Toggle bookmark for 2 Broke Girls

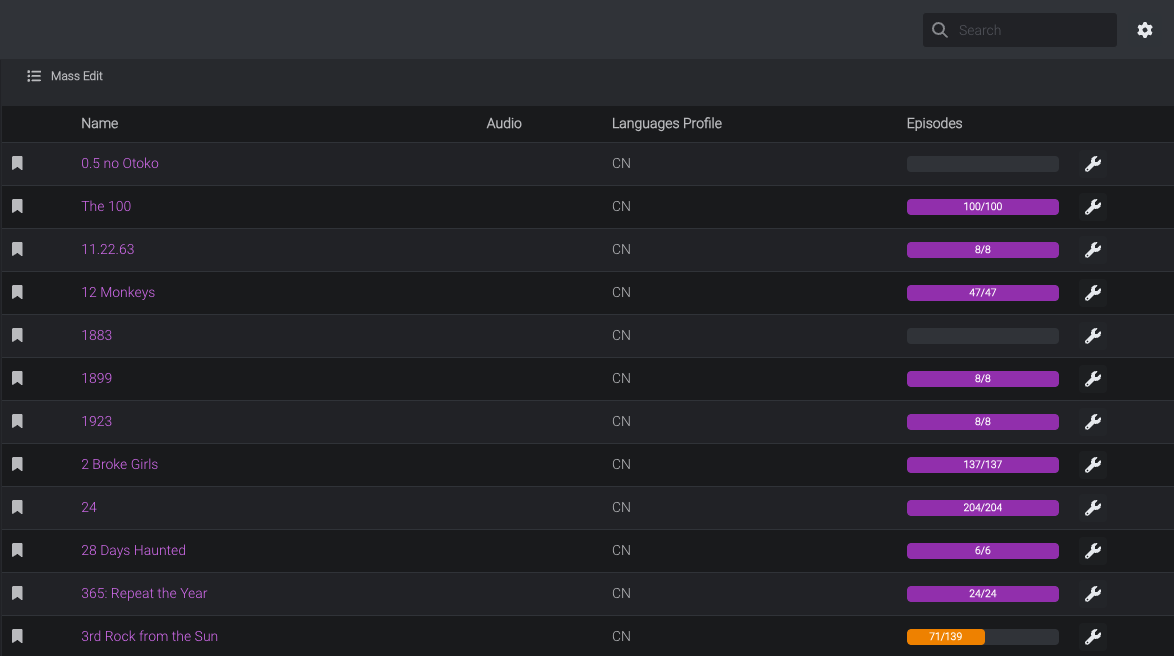click(17, 464)
